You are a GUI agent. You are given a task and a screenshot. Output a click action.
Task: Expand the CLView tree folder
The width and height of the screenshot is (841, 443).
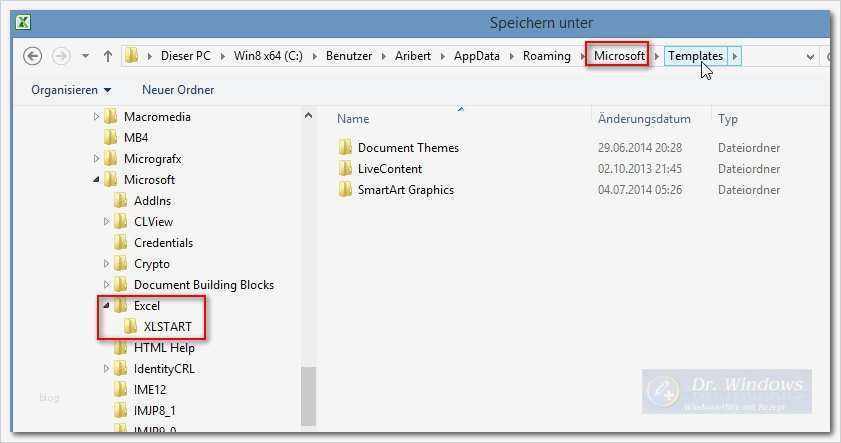click(106, 222)
